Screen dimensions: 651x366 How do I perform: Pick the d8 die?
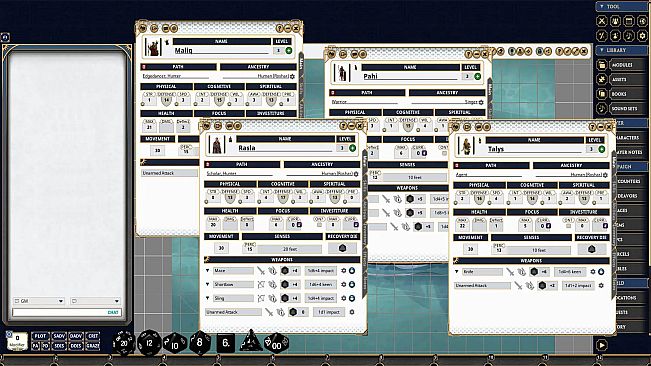click(x=200, y=343)
